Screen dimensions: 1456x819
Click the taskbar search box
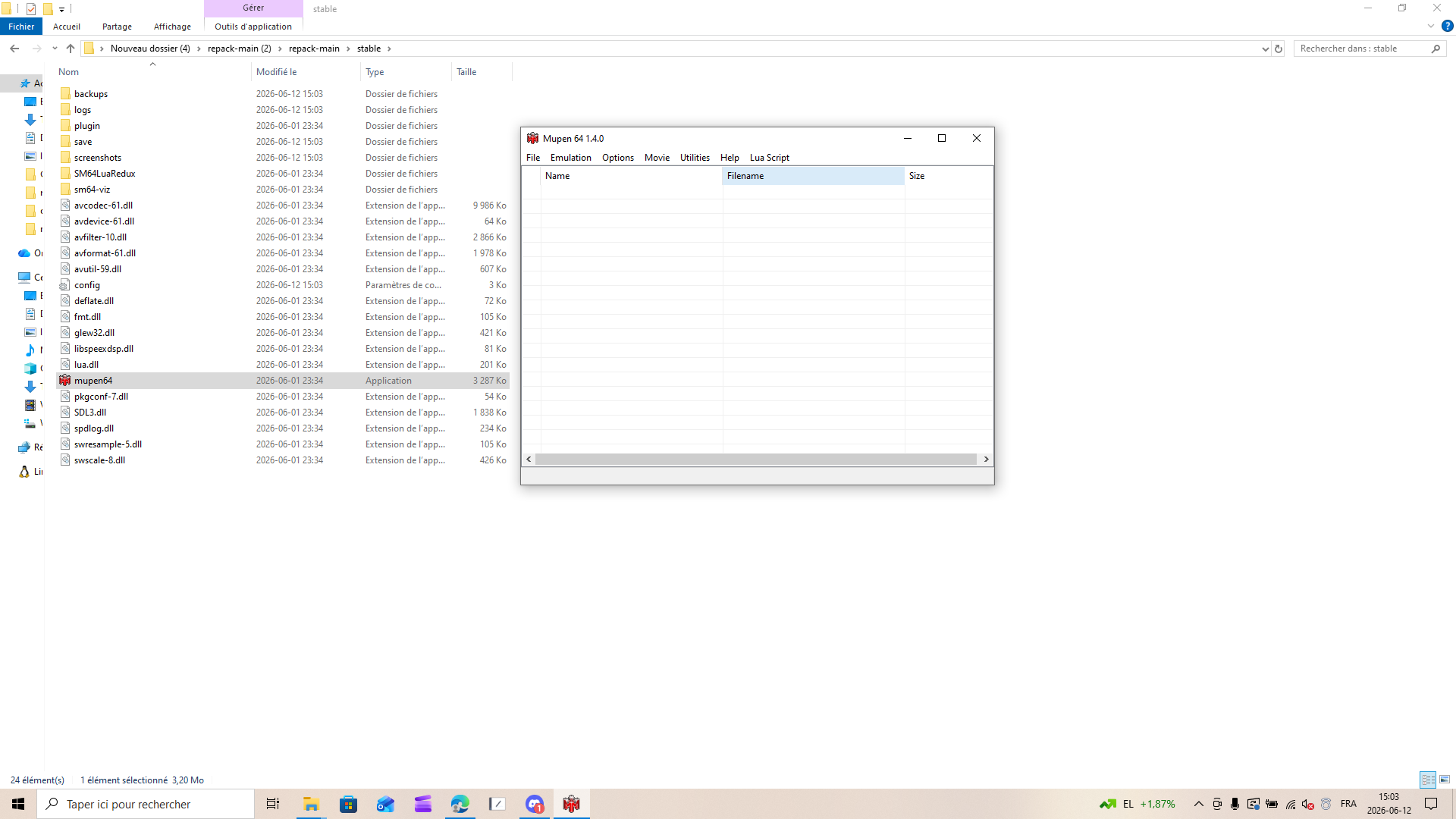[x=146, y=804]
